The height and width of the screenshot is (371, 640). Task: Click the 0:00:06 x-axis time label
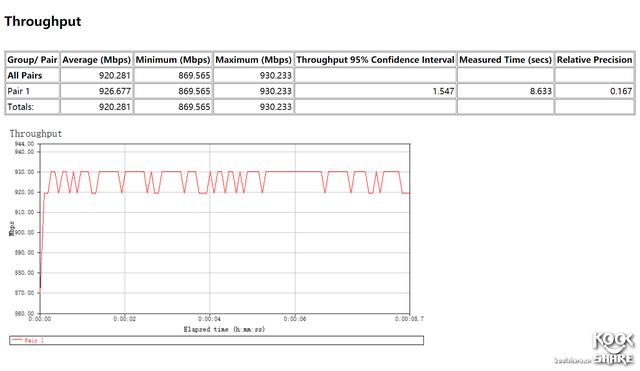[295, 319]
